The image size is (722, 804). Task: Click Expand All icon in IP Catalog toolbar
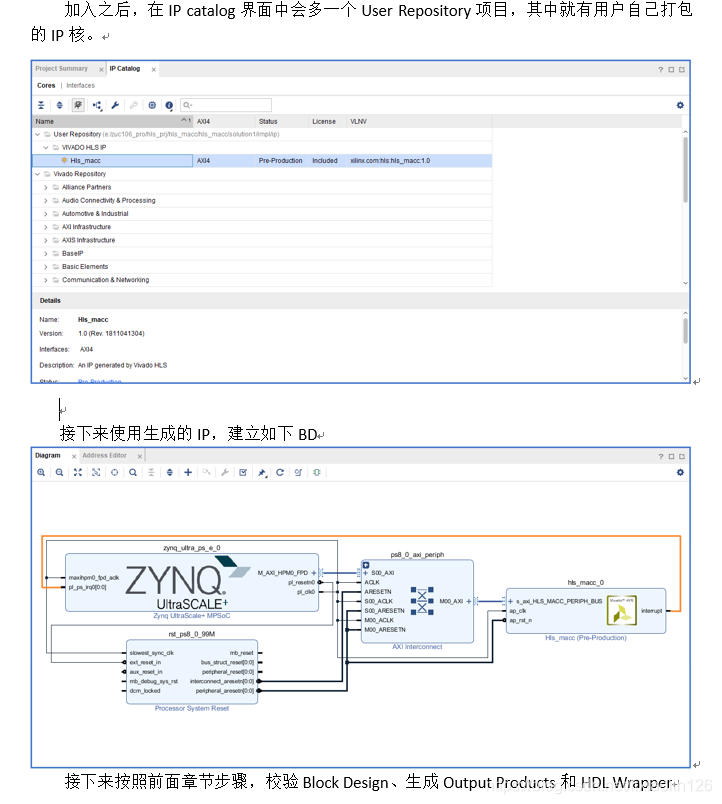coord(59,105)
